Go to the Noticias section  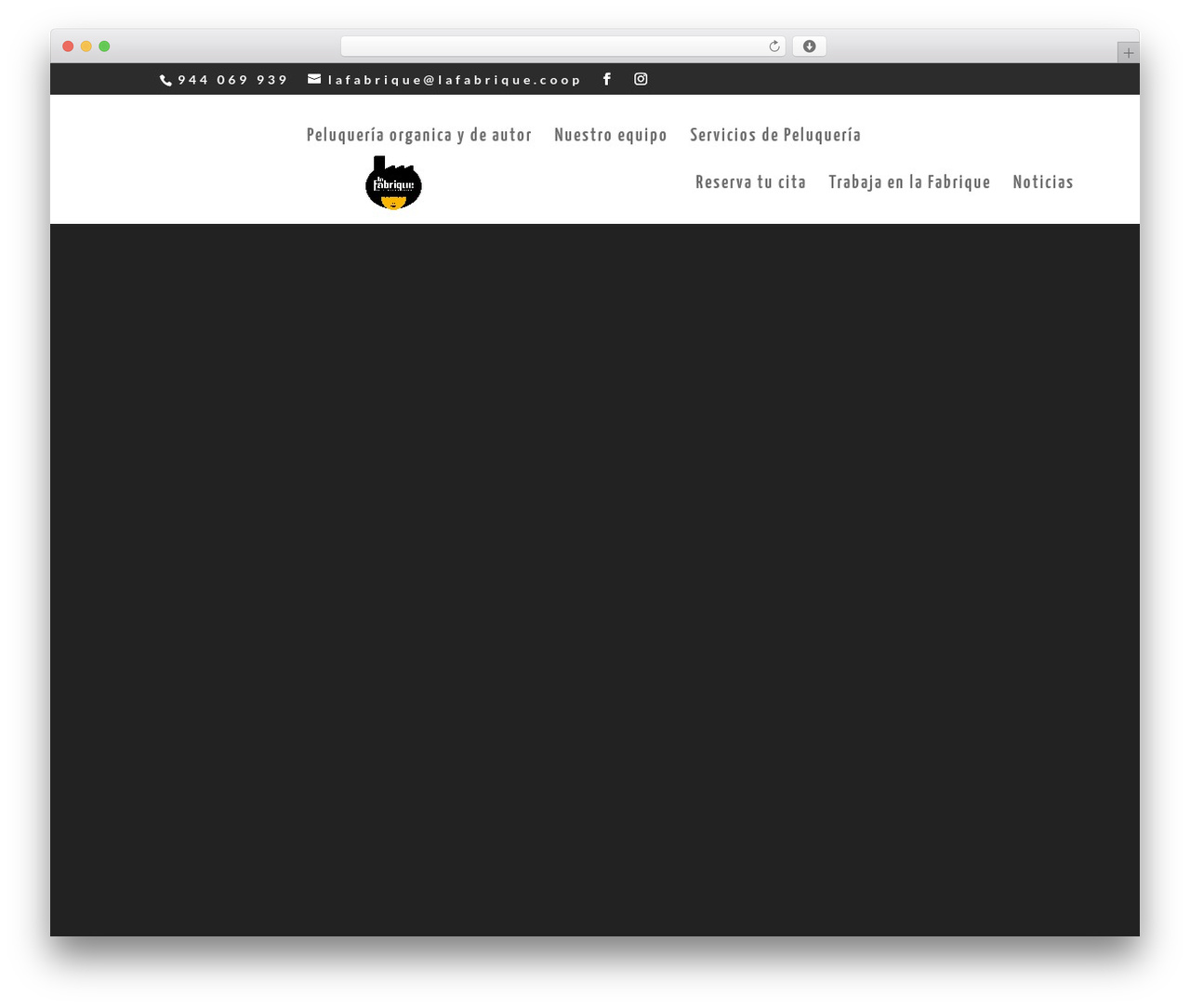(x=1043, y=182)
